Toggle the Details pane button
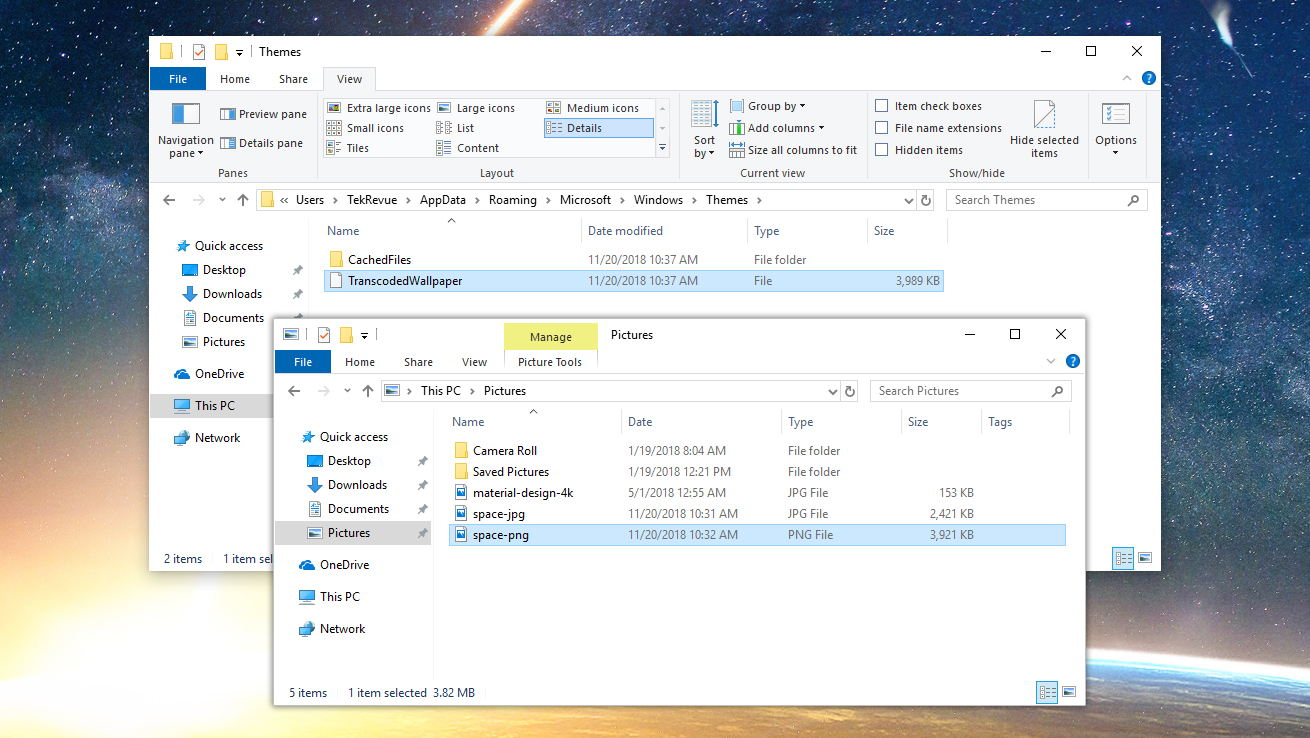1310x738 pixels. 261,143
